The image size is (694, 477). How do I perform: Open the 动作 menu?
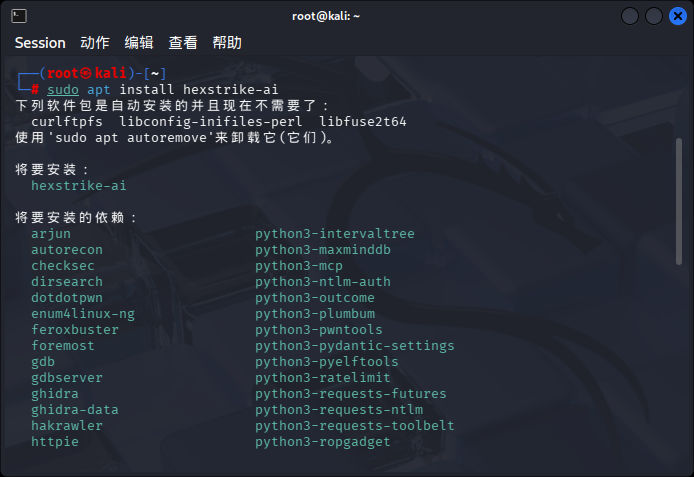tap(95, 43)
